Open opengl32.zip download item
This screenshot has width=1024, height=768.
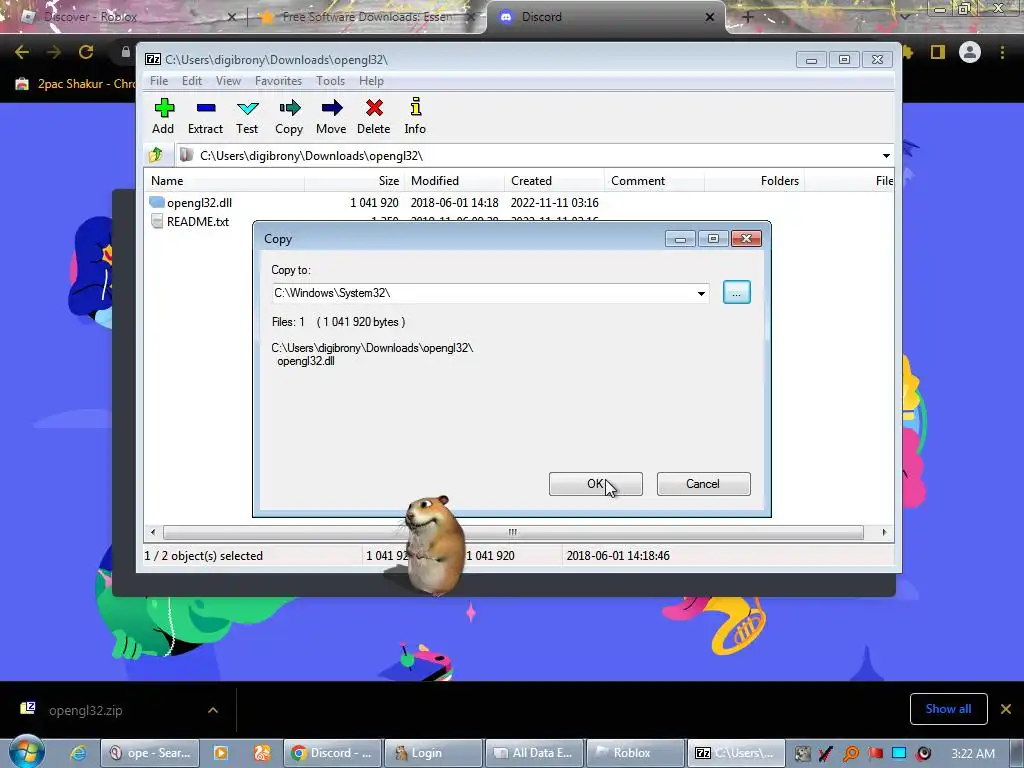[85, 710]
